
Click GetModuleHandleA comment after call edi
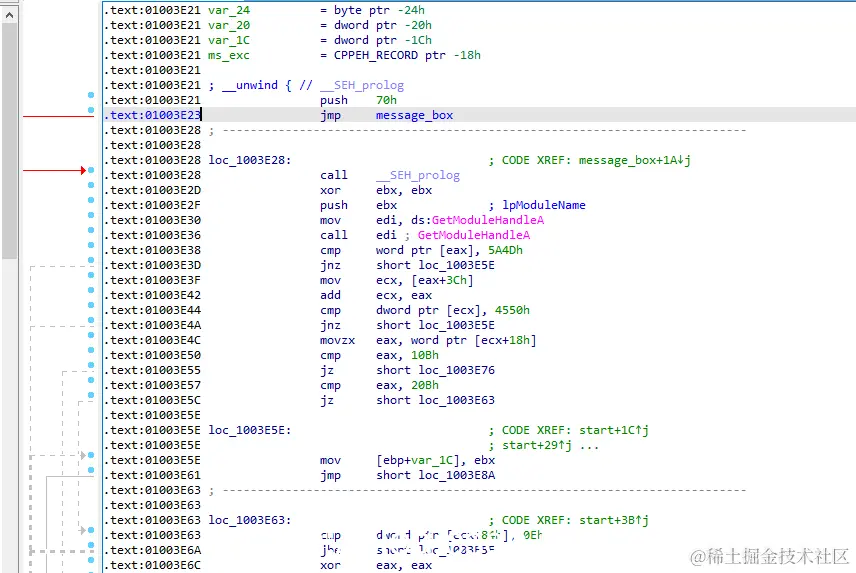point(474,235)
